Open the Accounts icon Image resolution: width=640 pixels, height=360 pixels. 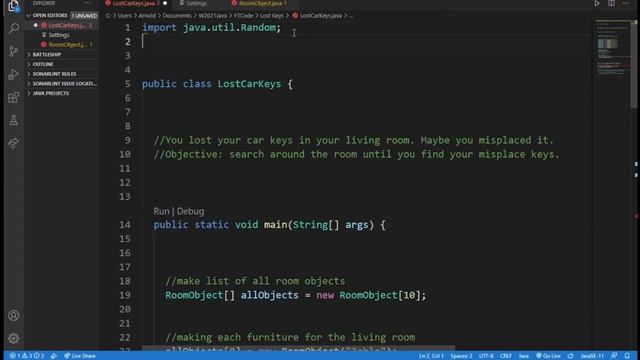click(x=13, y=316)
